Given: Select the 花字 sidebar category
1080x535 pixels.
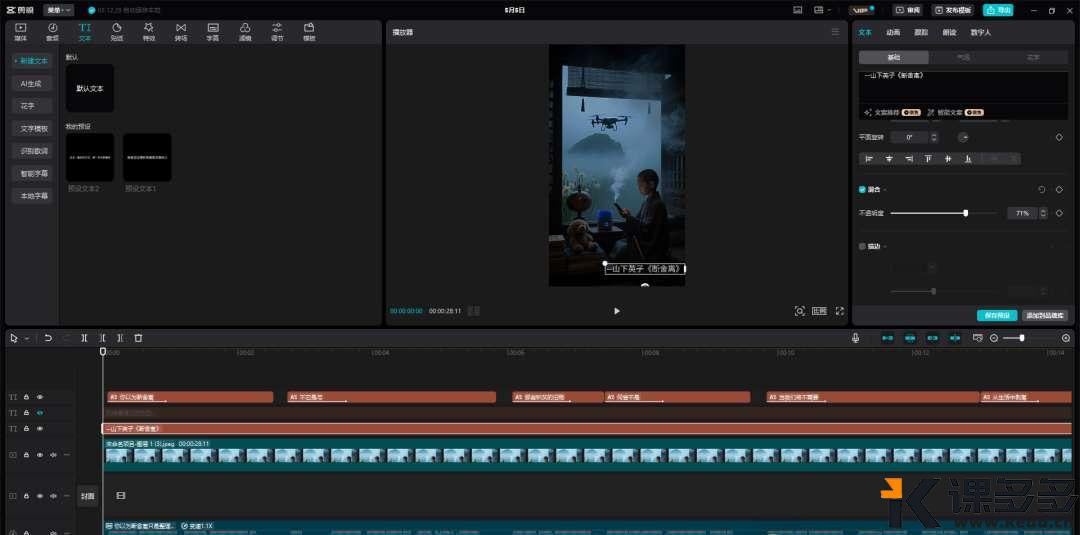Looking at the screenshot, I should 32,106.
